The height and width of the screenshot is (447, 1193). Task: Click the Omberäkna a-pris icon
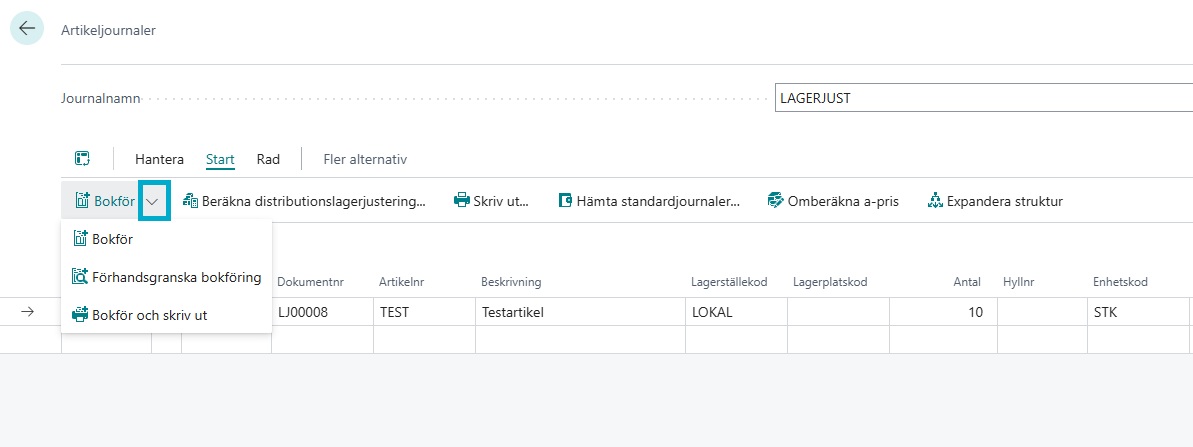coord(775,201)
